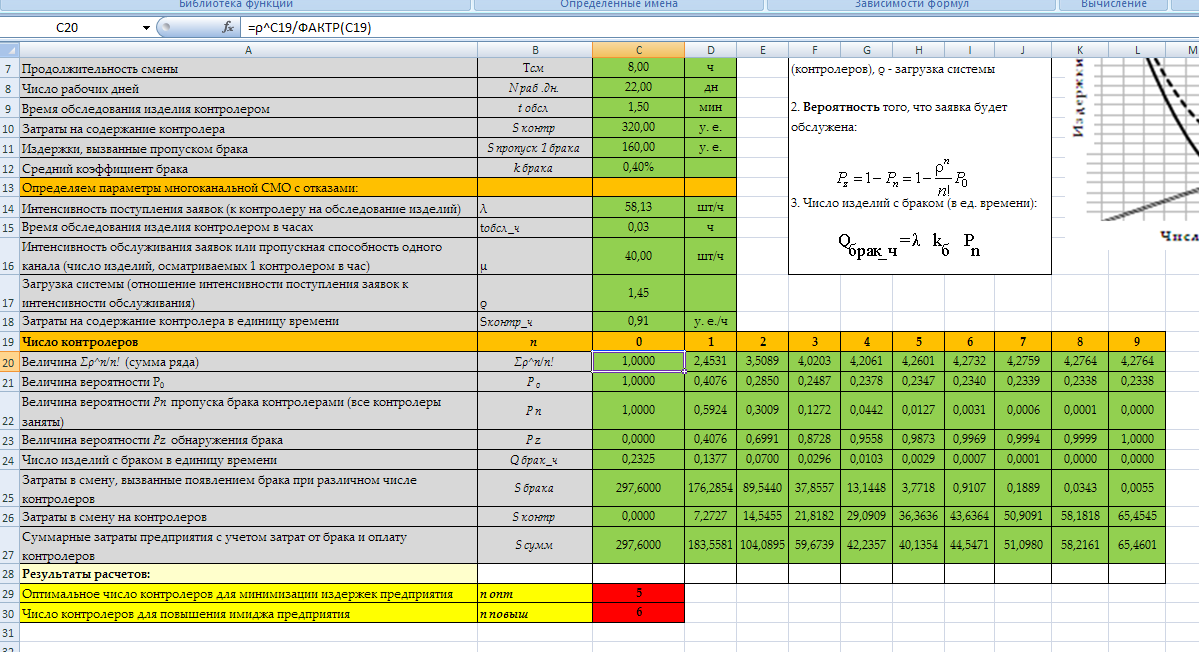
Task: Click cell with value 40,1354
Action: [x=918, y=546]
